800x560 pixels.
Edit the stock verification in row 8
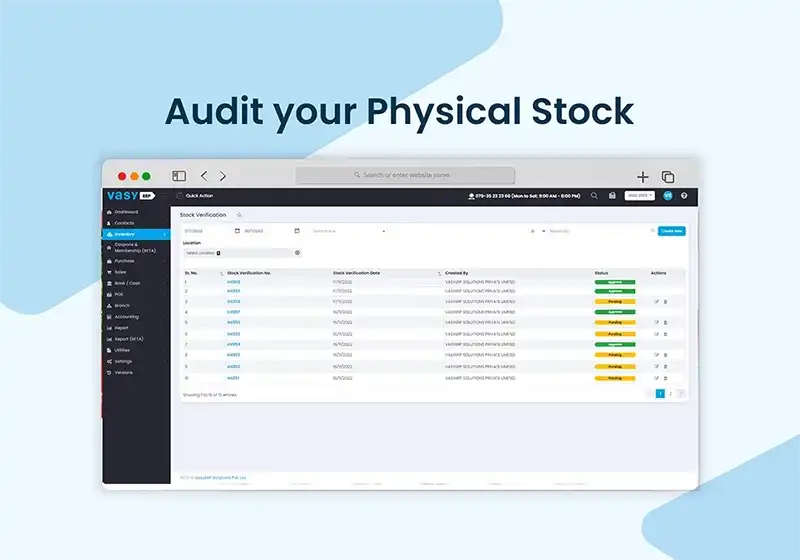click(657, 355)
